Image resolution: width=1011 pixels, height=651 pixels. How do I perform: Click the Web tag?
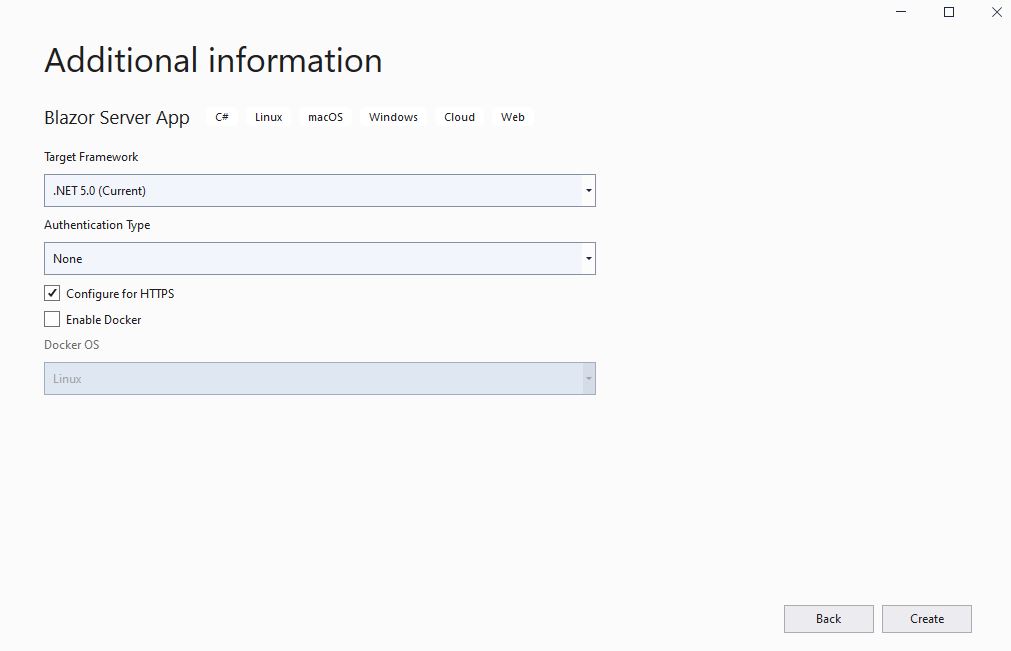(513, 117)
